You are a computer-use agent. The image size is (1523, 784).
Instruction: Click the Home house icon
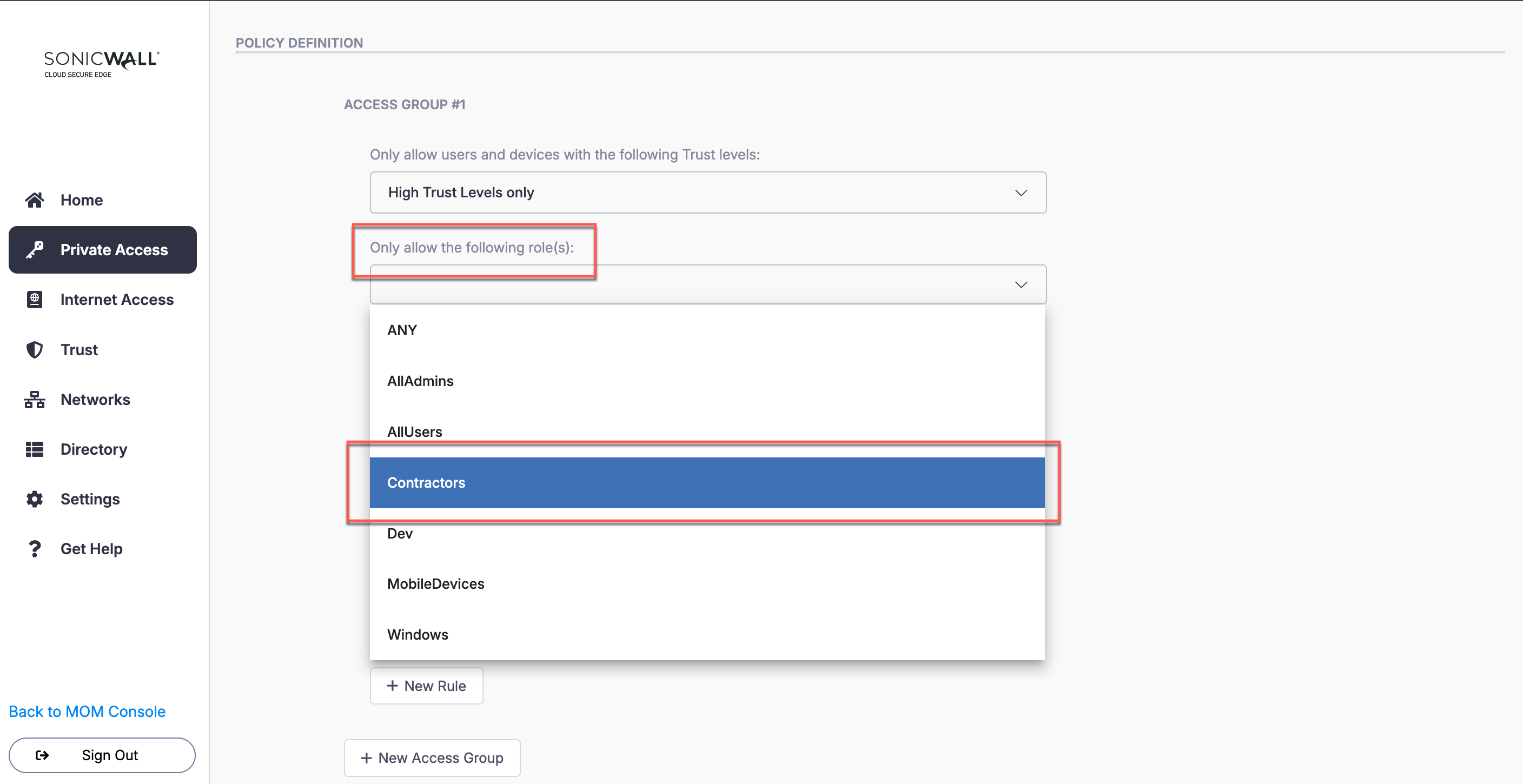(x=34, y=201)
